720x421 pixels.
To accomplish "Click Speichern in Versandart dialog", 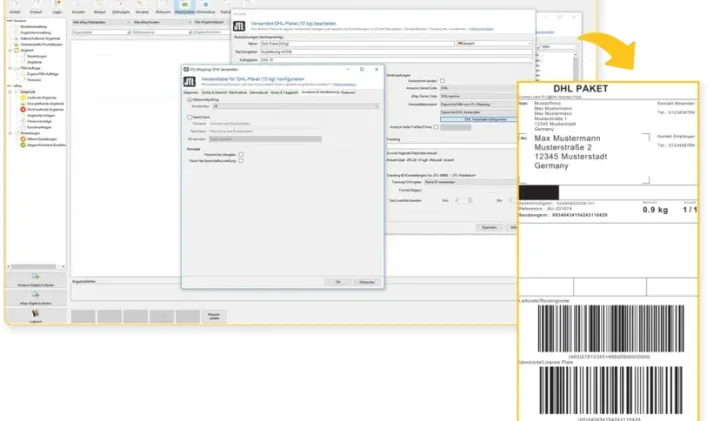I will pos(489,228).
